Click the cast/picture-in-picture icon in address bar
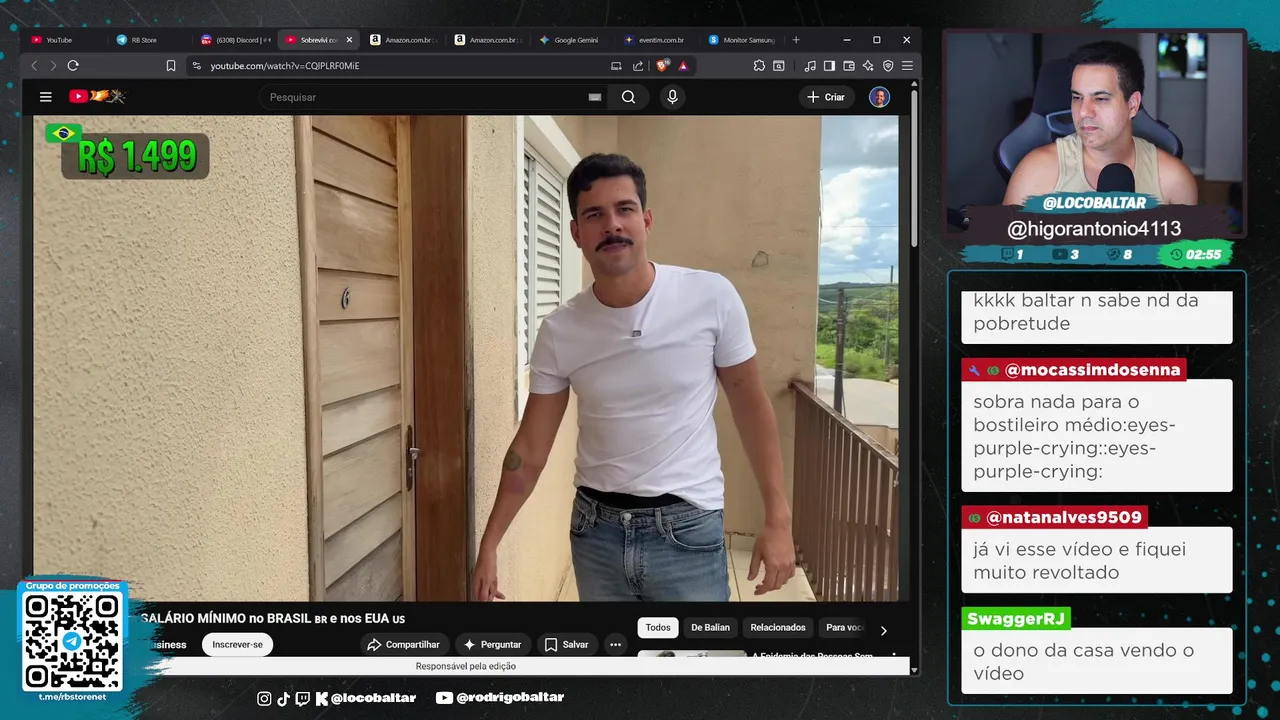Viewport: 1280px width, 720px height. click(616, 66)
